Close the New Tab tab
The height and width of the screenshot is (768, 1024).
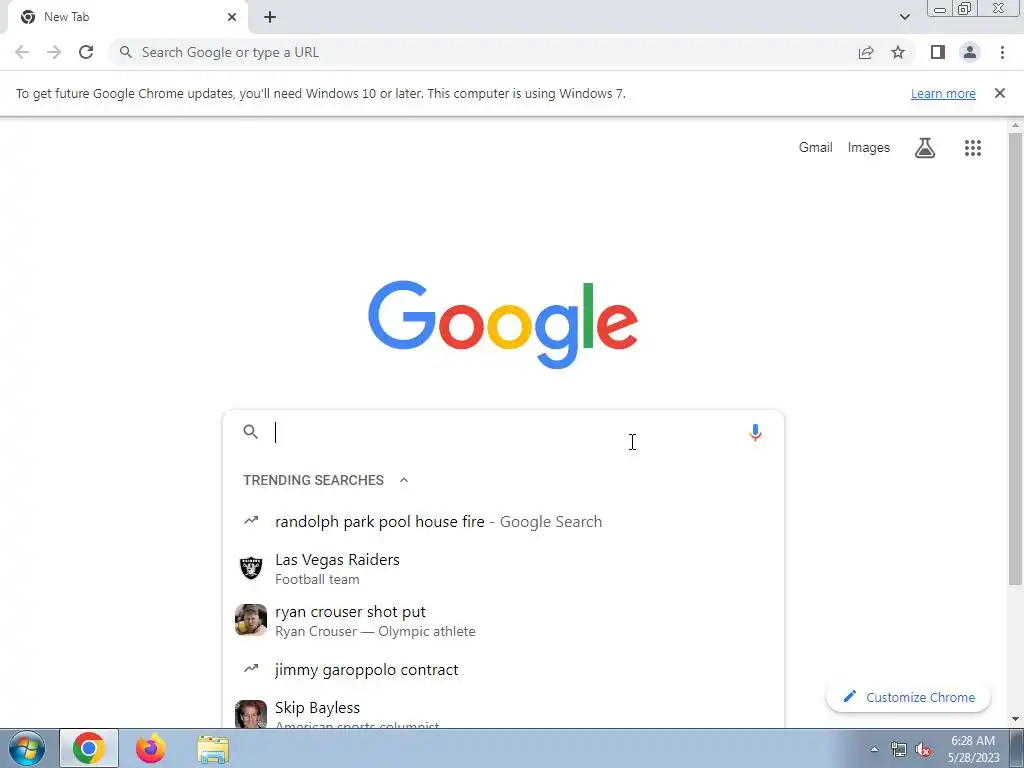coord(232,17)
